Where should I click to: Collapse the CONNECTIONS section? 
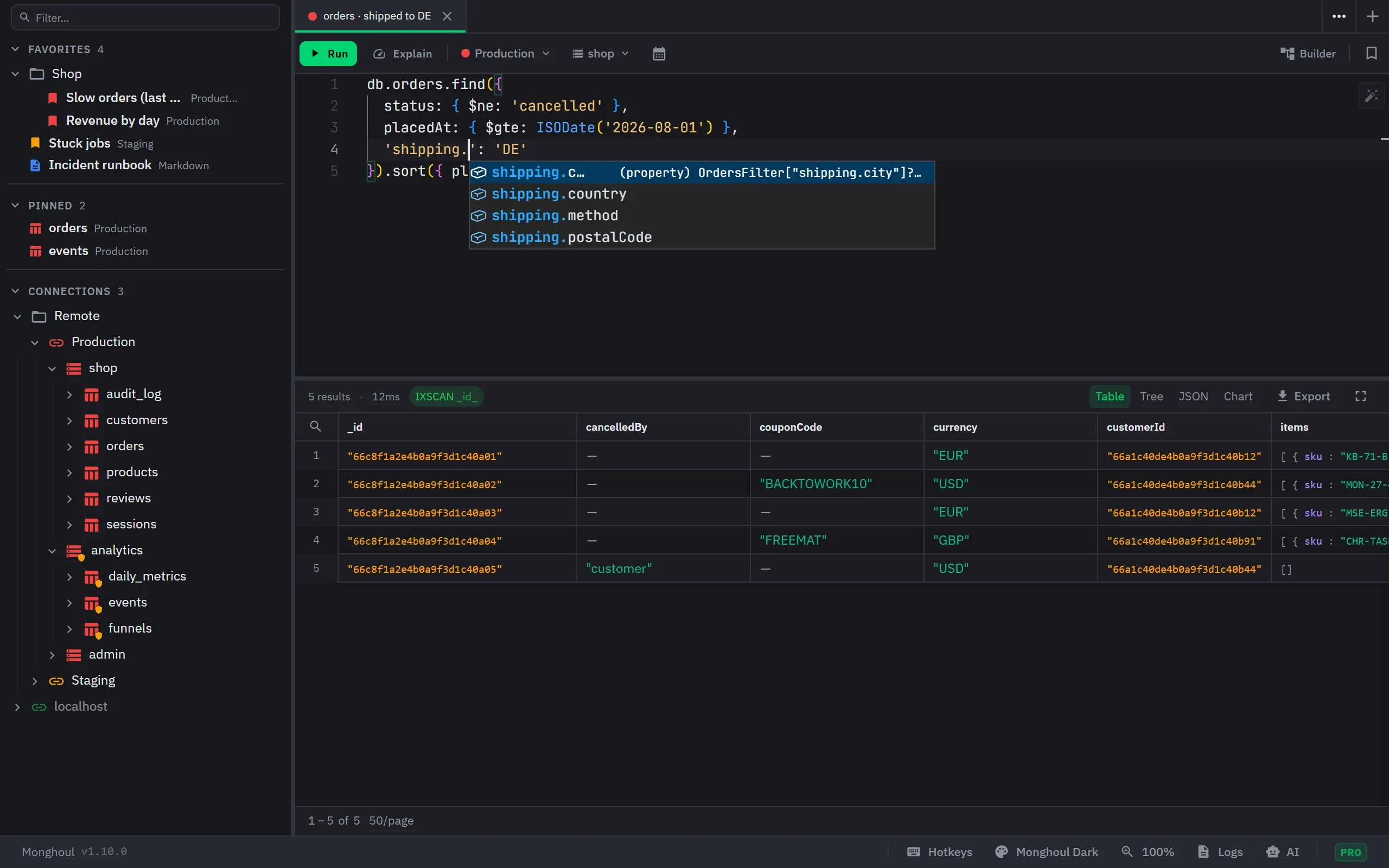click(x=16, y=291)
